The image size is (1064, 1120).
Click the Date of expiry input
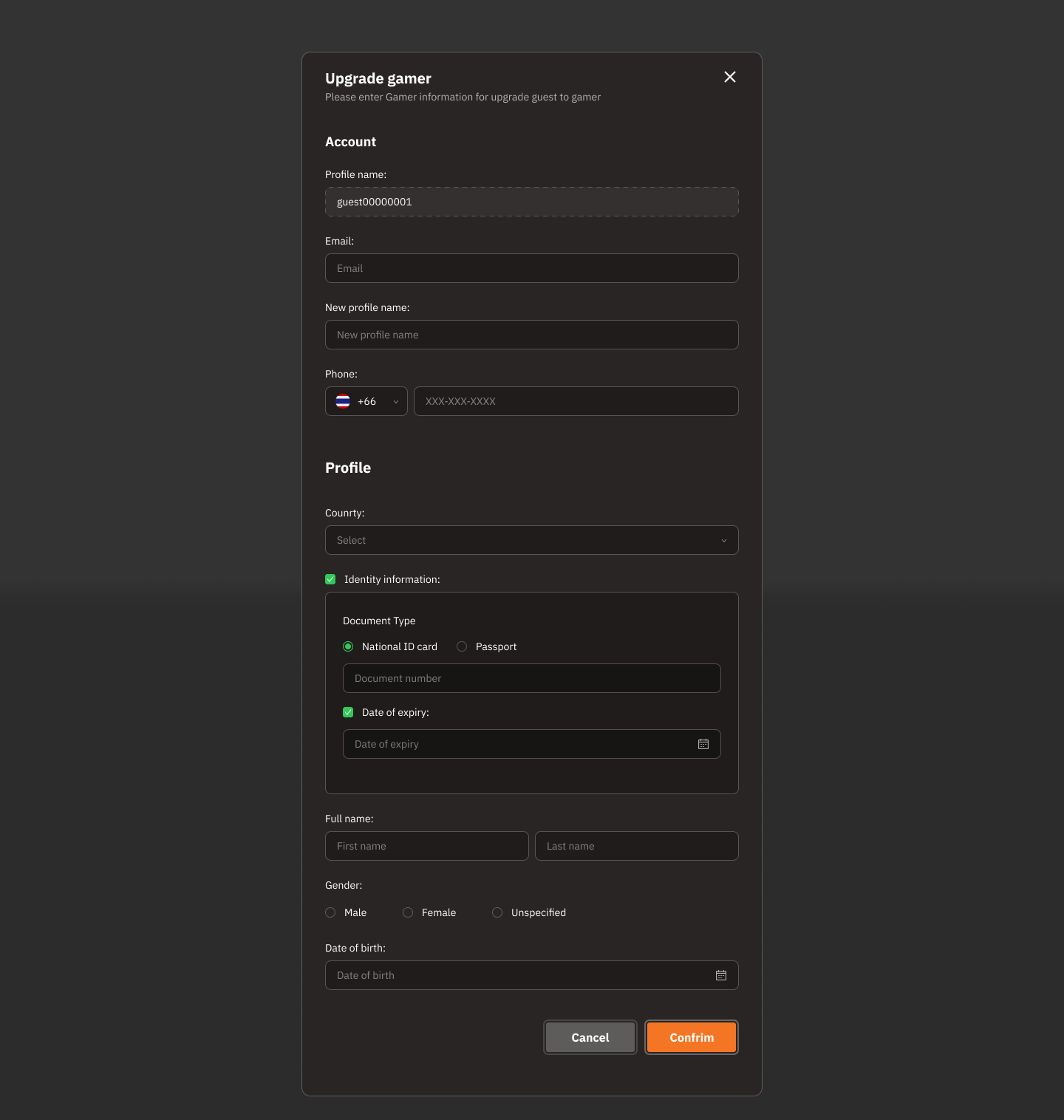[x=532, y=744]
